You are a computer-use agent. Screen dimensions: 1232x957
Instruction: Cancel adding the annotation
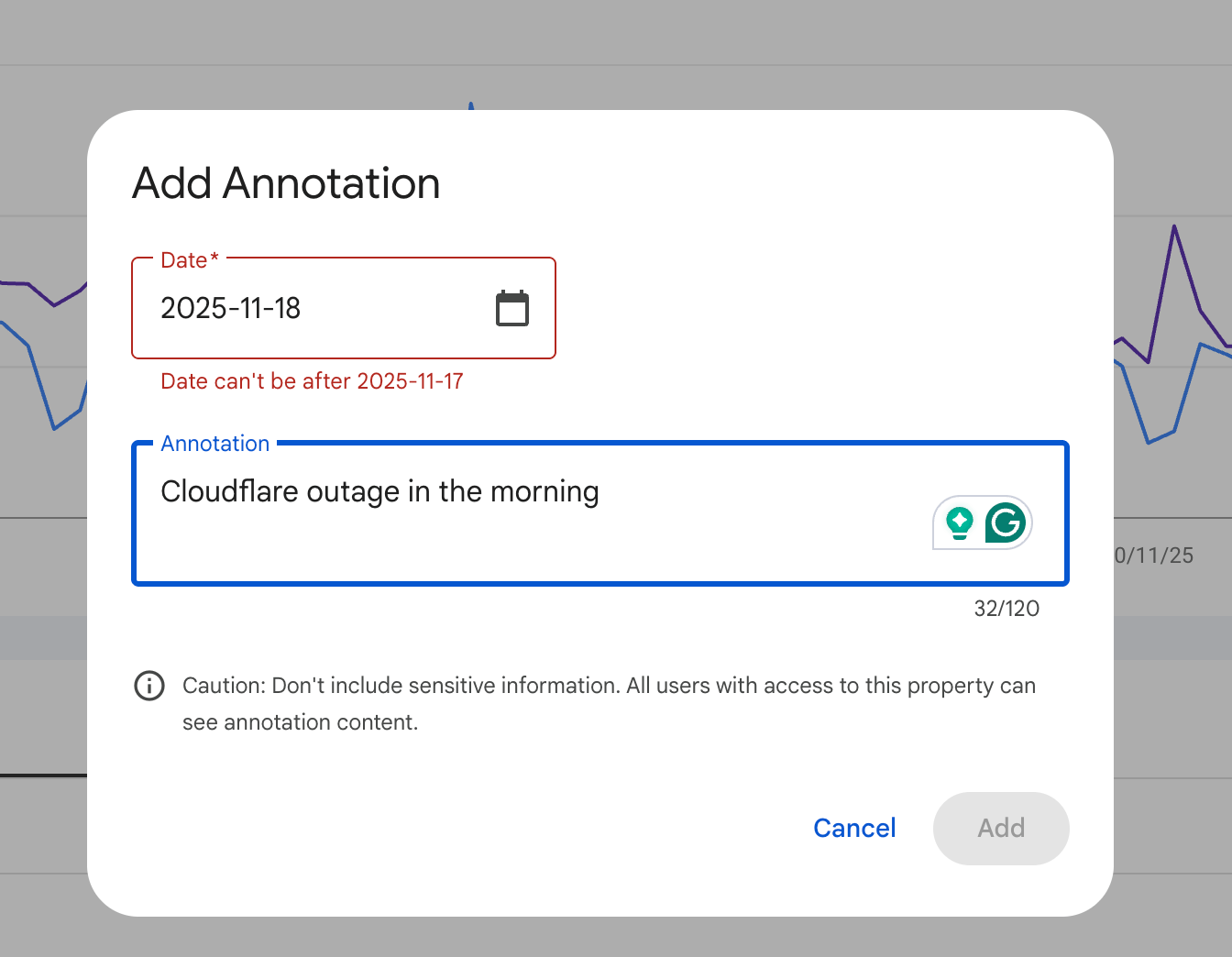[853, 828]
